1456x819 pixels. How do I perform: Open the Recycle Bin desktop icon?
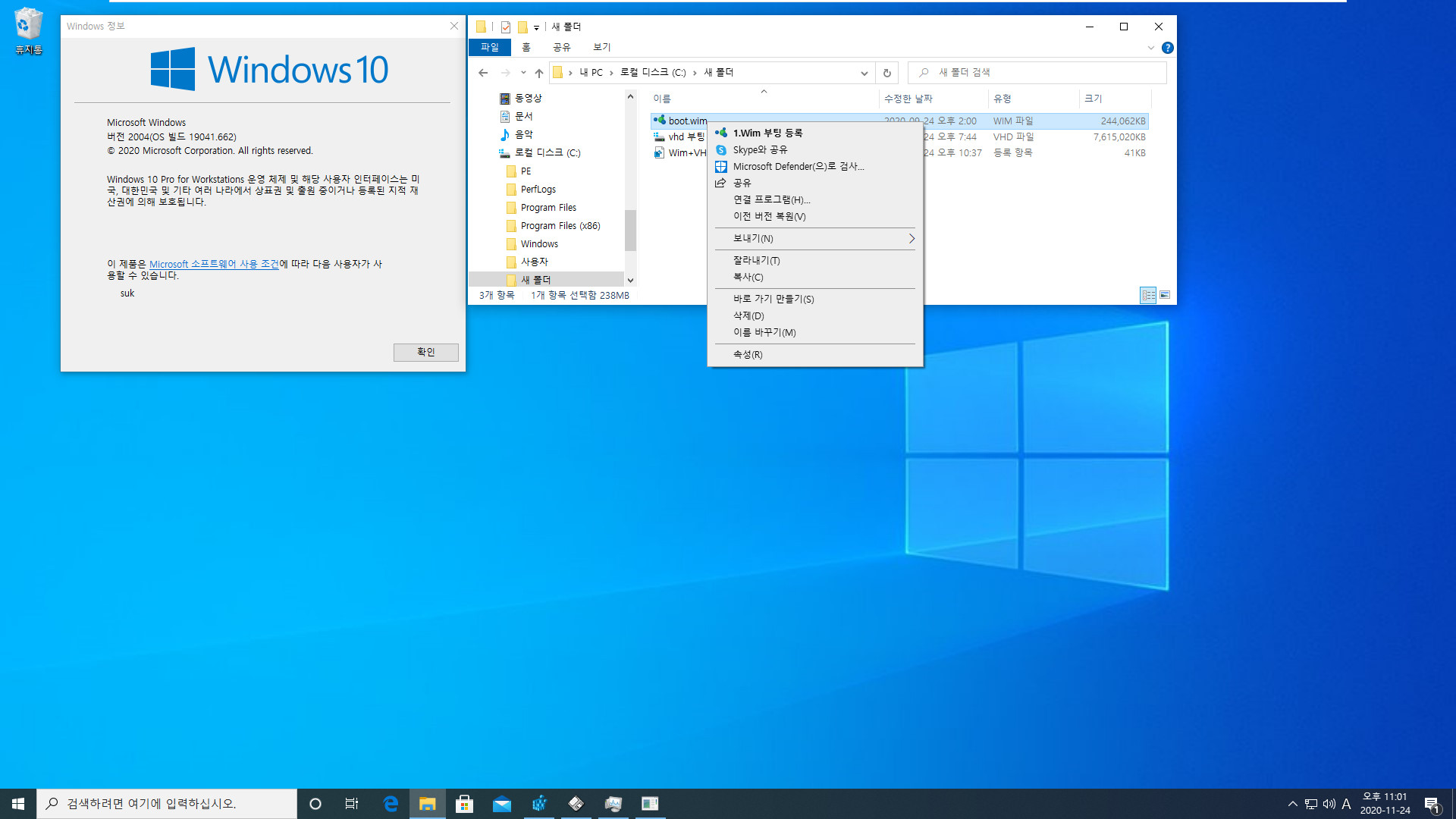click(28, 30)
